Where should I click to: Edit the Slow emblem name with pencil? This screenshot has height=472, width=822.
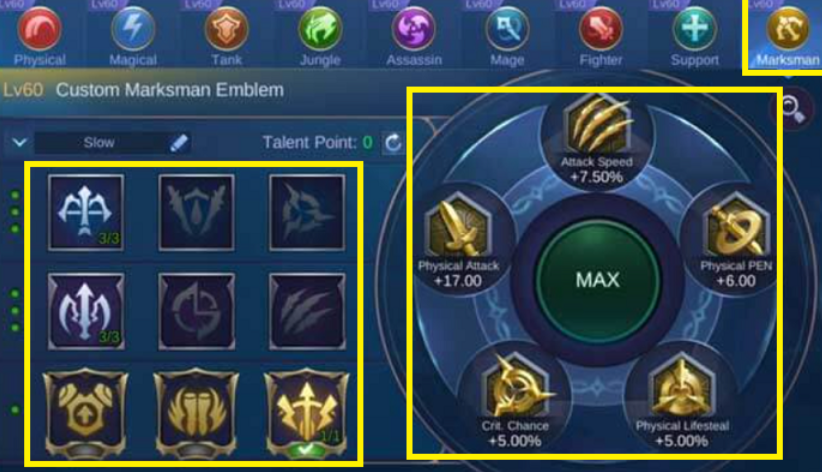pyautogui.click(x=179, y=143)
